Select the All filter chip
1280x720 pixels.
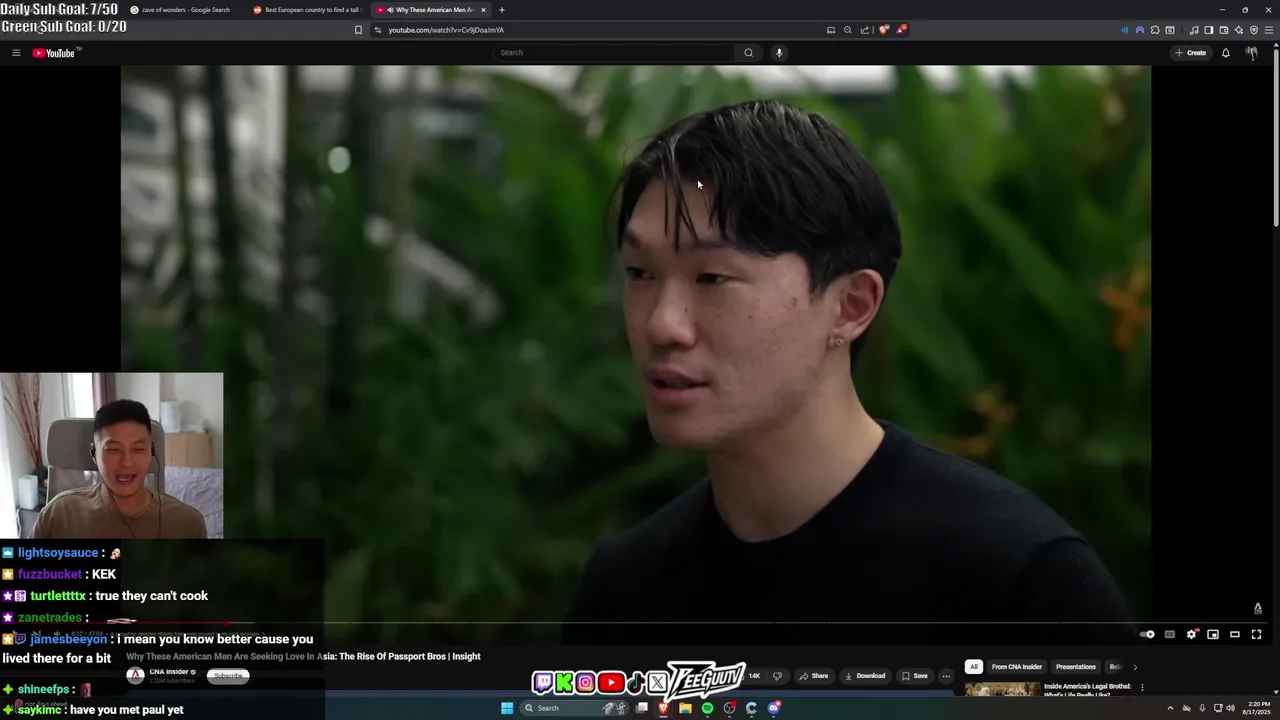point(973,667)
